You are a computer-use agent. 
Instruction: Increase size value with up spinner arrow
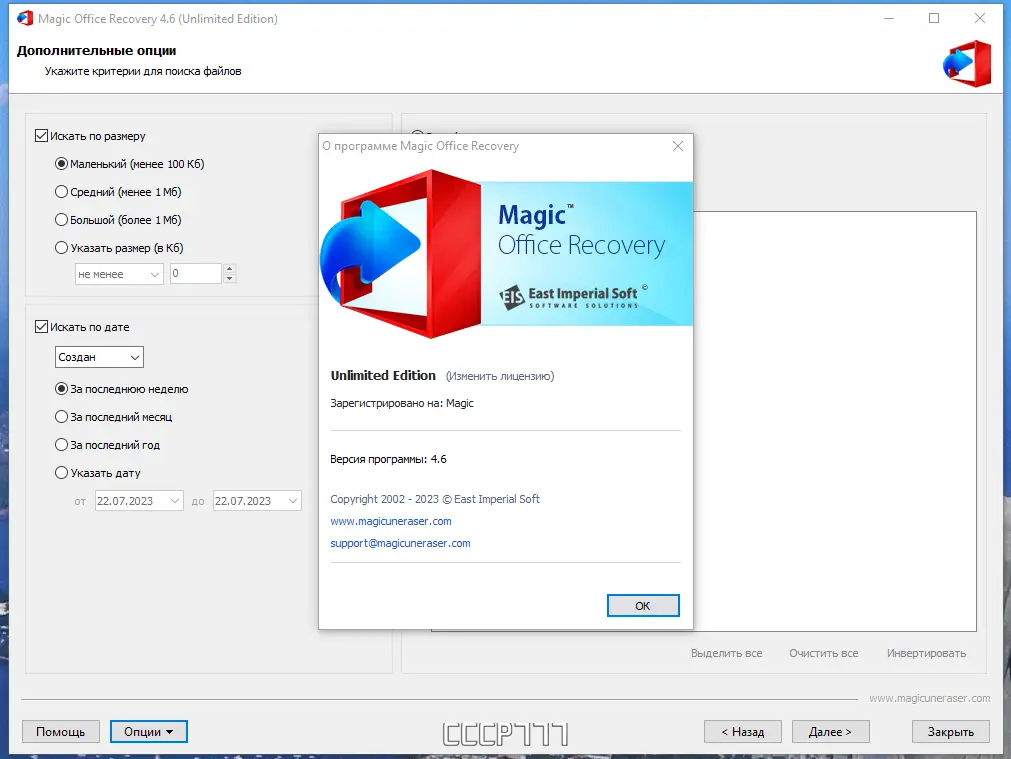click(230, 269)
